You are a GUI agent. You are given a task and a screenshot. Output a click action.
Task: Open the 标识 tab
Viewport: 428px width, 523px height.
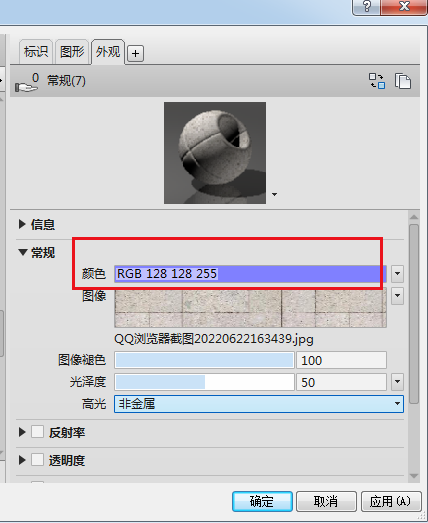[36, 52]
